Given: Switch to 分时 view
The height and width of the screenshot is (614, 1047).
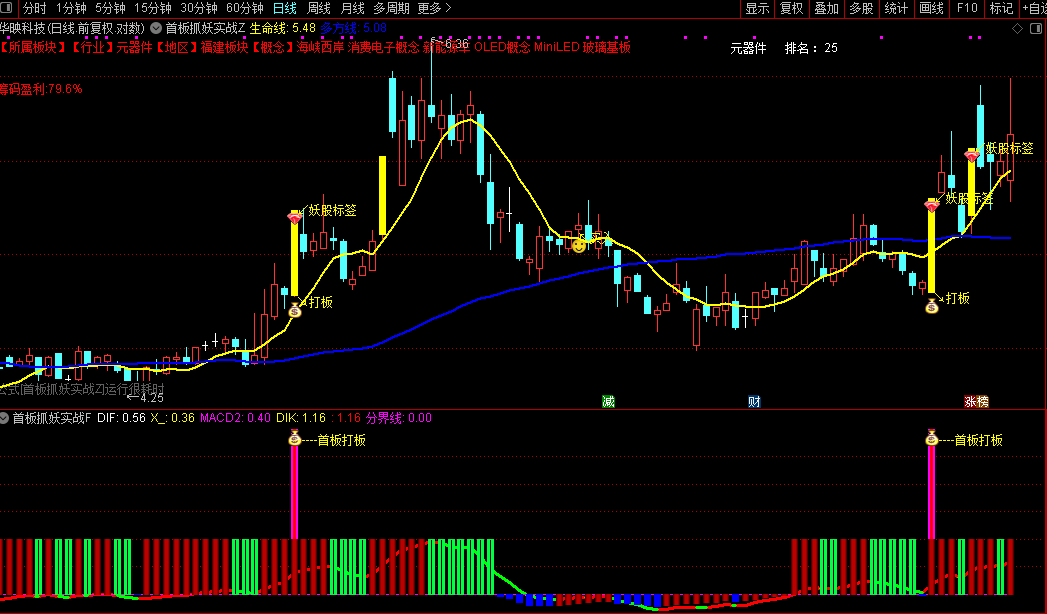Looking at the screenshot, I should point(35,8).
